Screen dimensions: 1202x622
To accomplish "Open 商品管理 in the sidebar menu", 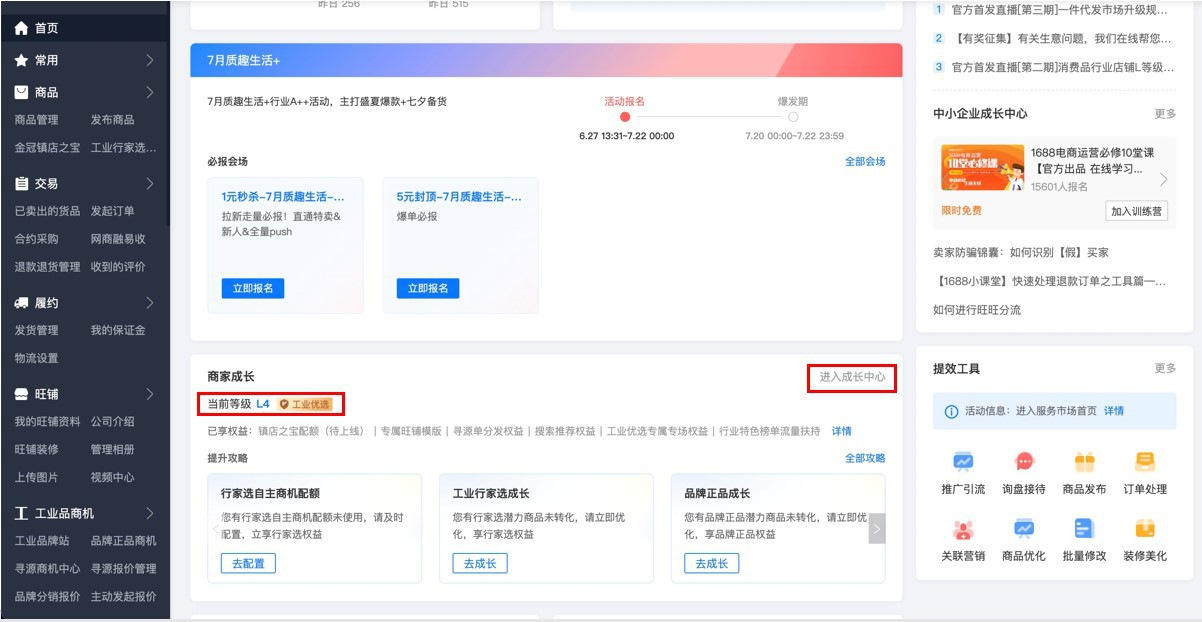I will click(x=36, y=120).
